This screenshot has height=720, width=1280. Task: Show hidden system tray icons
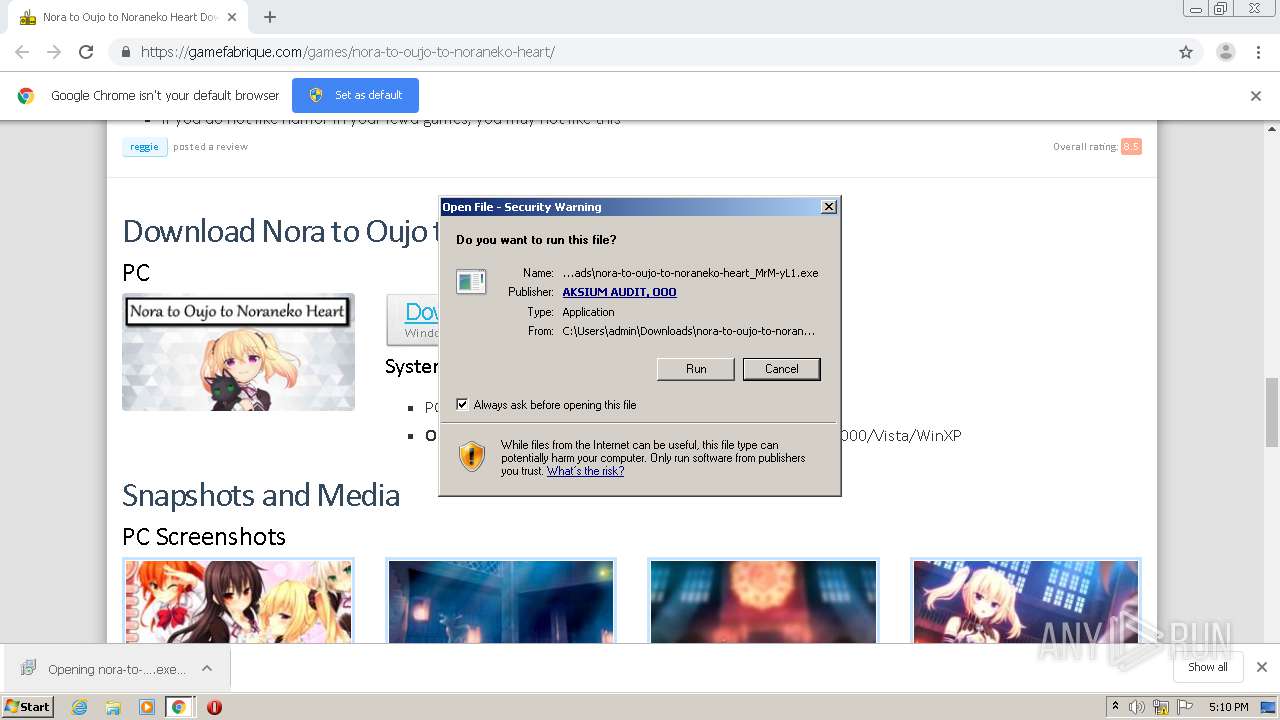click(1115, 707)
